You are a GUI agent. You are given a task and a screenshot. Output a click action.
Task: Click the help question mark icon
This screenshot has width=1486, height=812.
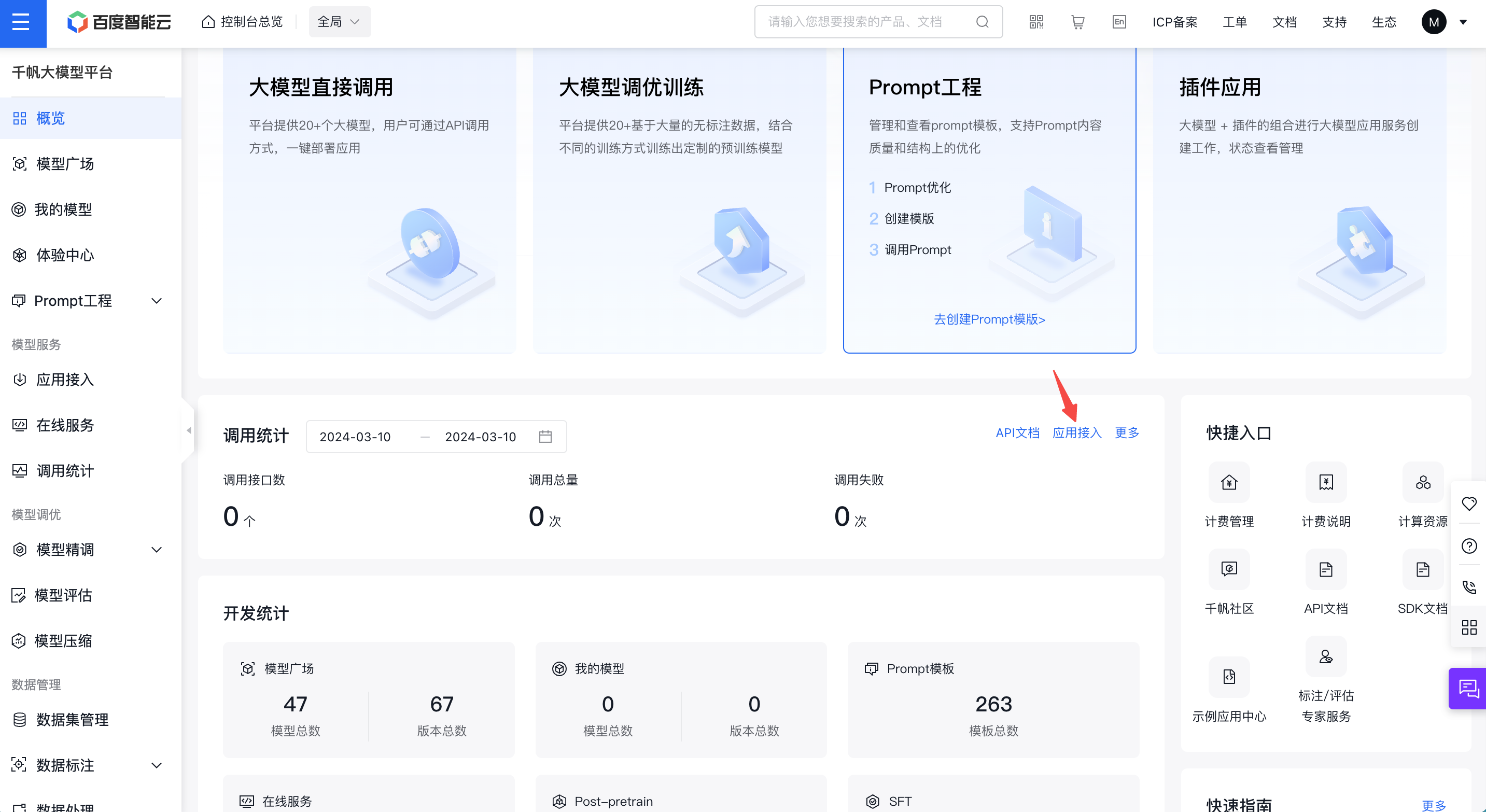click(x=1469, y=545)
